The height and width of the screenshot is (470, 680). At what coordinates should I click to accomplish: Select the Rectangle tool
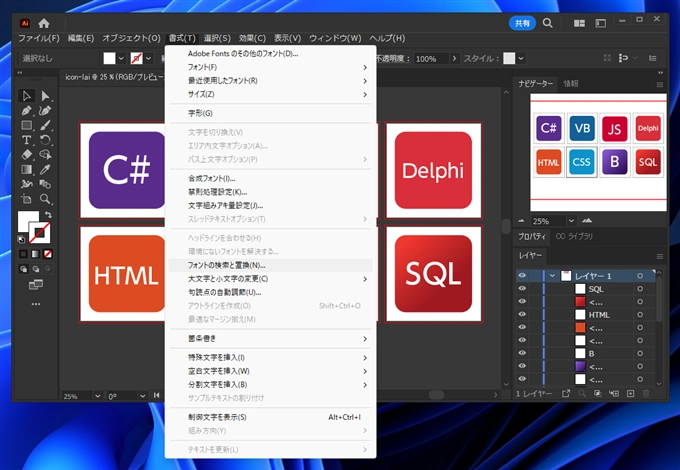27,126
